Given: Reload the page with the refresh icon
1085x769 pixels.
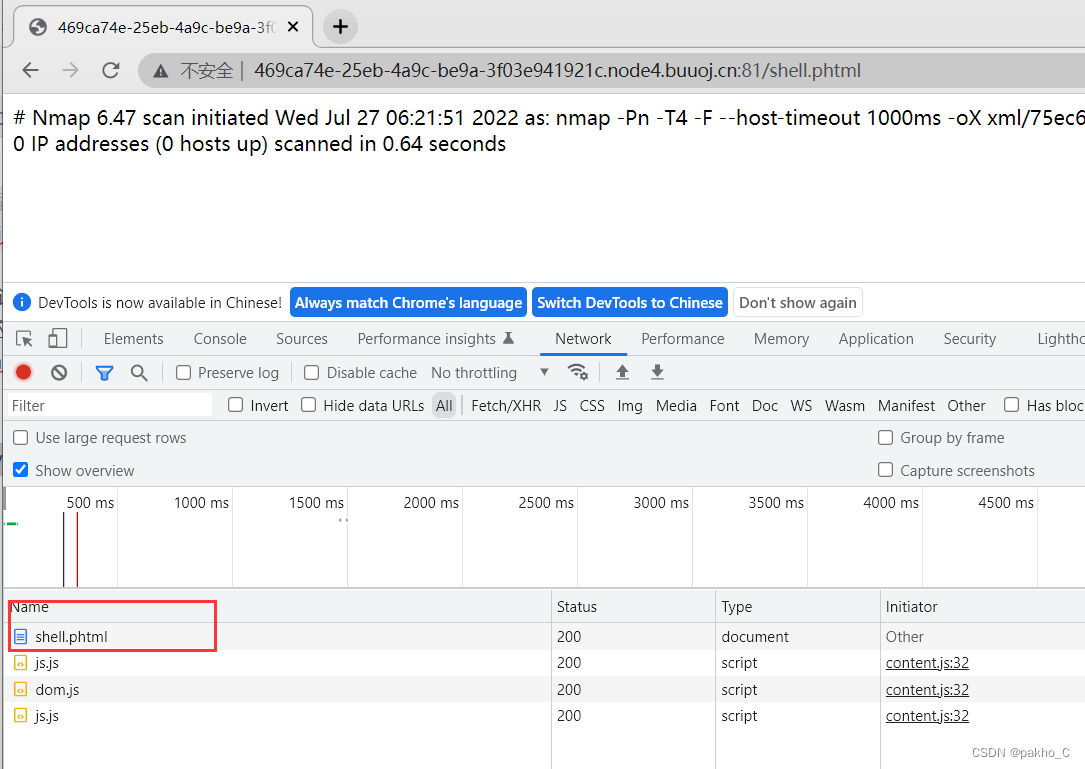Looking at the screenshot, I should (x=111, y=70).
